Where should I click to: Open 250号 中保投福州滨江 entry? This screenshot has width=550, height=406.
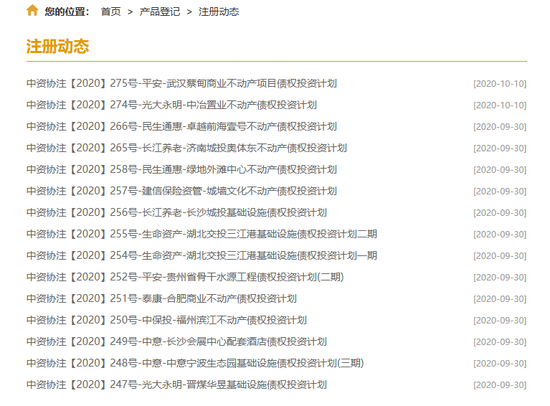[167, 320]
